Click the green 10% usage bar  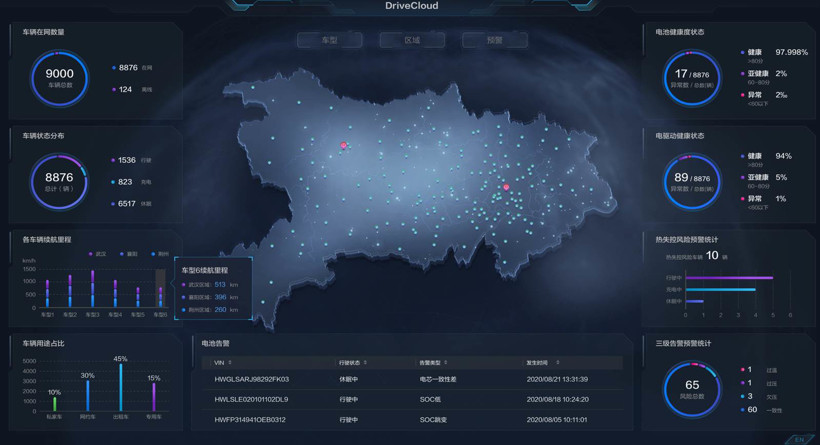54,404
